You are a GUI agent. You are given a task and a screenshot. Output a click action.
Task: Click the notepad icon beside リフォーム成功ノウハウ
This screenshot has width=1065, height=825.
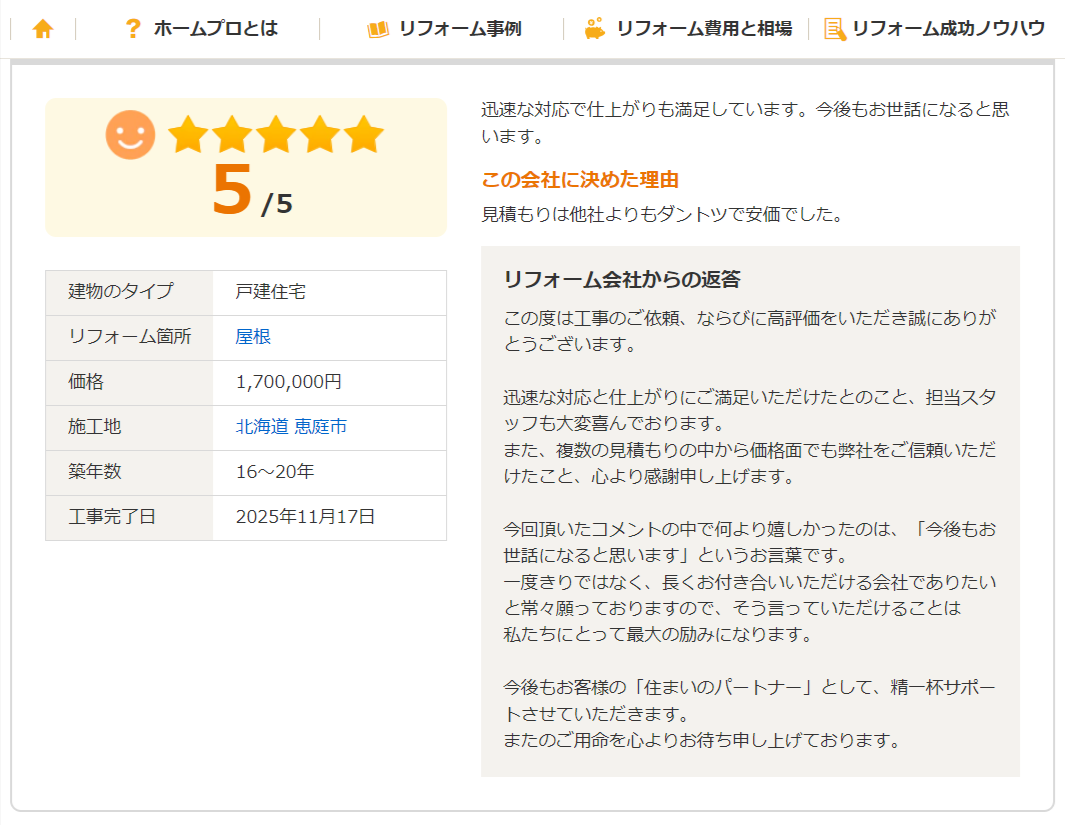point(834,29)
